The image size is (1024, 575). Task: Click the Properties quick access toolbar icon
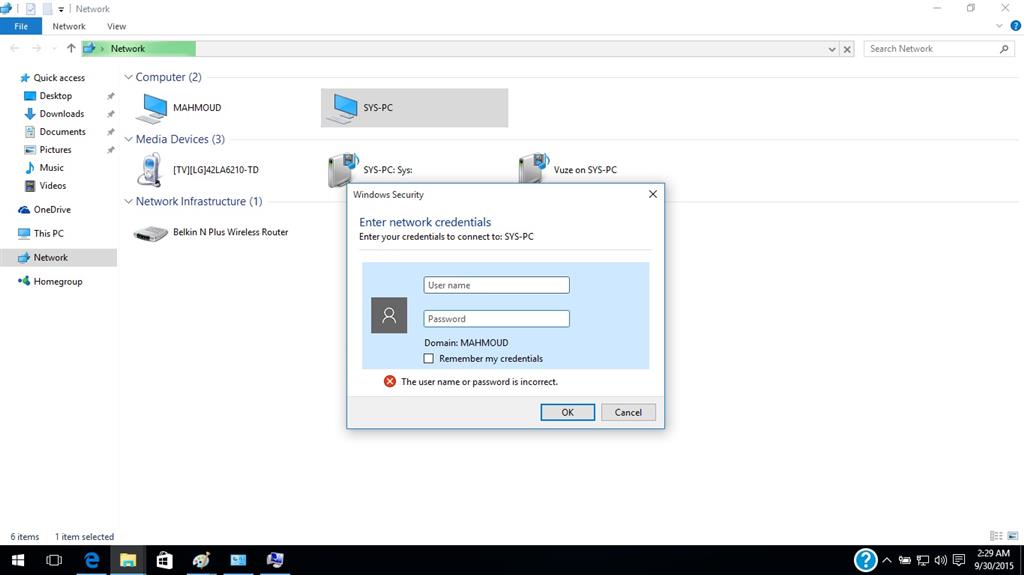30,9
